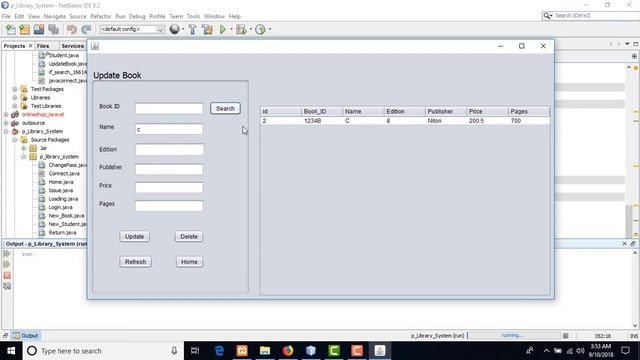Open the Tools menu
Image resolution: width=640 pixels, height=360 pixels.
click(193, 16)
